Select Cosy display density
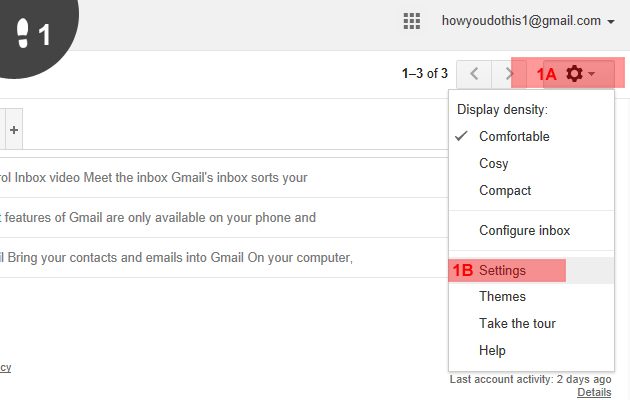Viewport: 630px width, 400px height. [x=531, y=163]
